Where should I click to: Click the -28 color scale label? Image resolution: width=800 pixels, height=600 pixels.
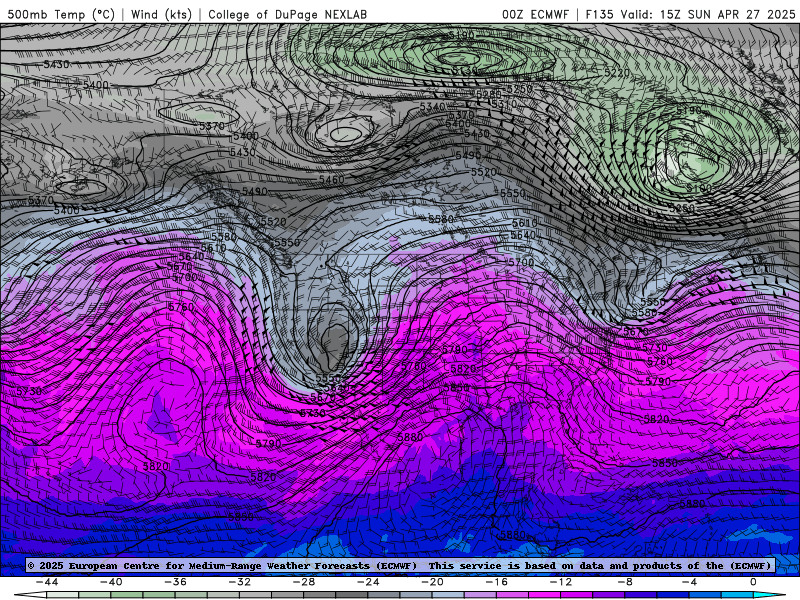304,582
